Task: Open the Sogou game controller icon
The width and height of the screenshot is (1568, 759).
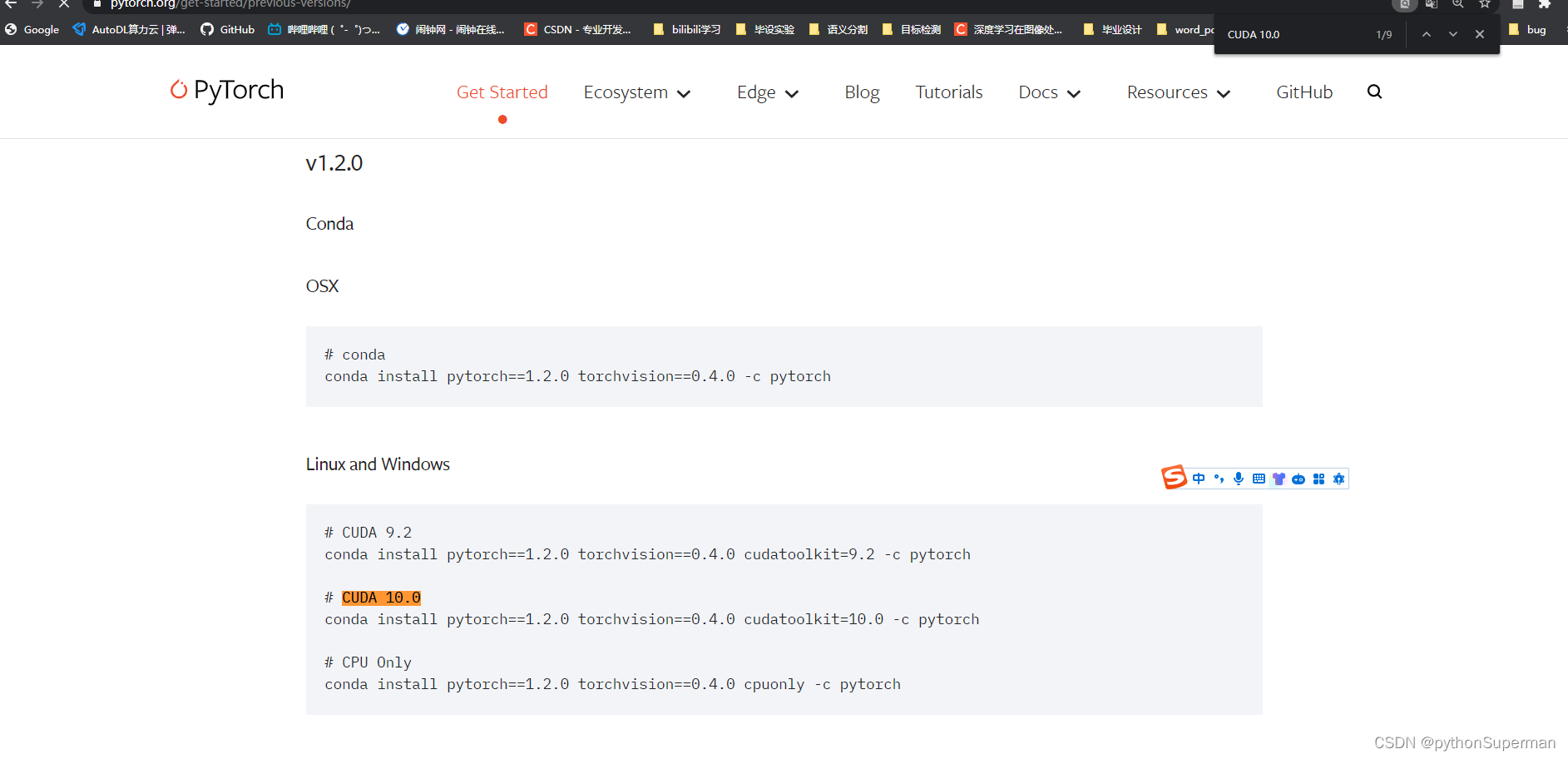Action: click(x=1298, y=479)
